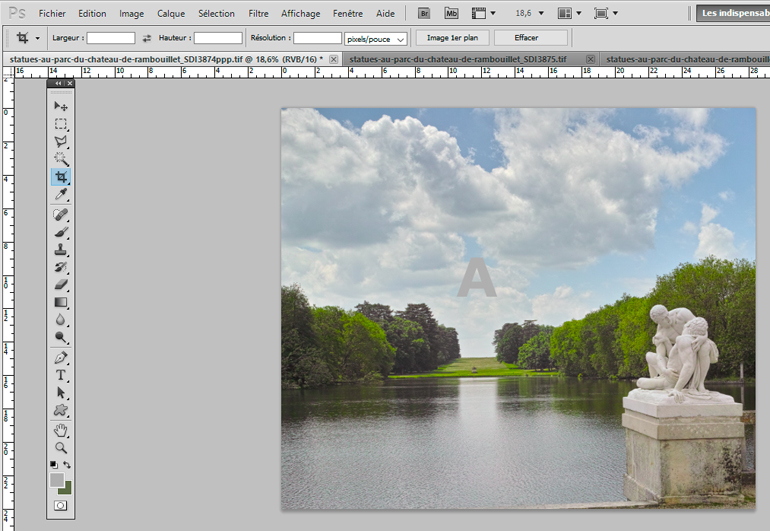Viewport: 770px width, 531px height.
Task: Select the Brush tool
Action: coord(60,232)
